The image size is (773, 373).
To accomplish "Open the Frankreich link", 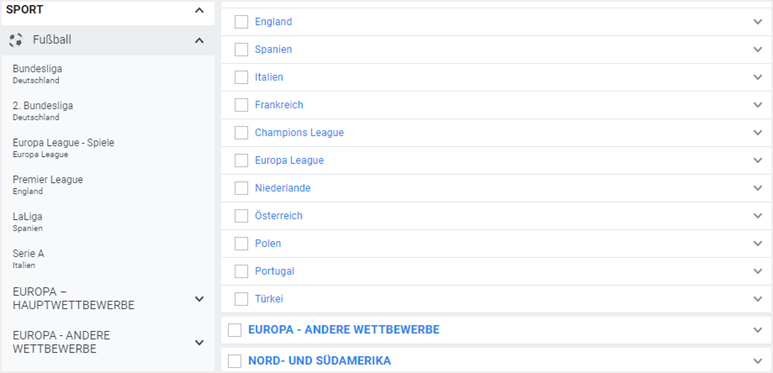I will pos(279,105).
